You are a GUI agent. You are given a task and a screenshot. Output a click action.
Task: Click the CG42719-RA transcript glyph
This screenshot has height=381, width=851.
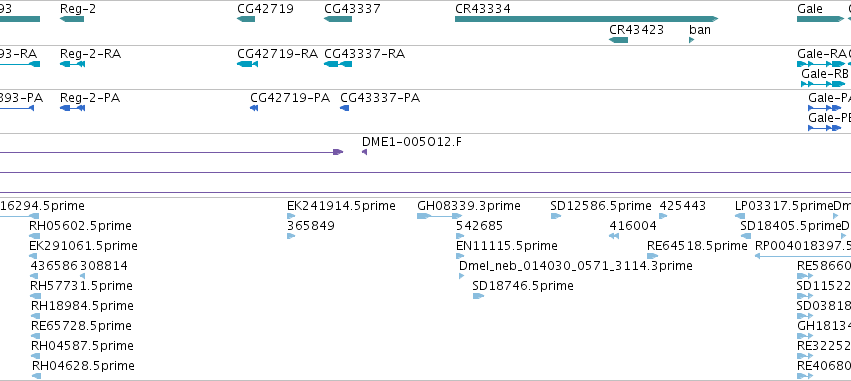pyautogui.click(x=247, y=64)
